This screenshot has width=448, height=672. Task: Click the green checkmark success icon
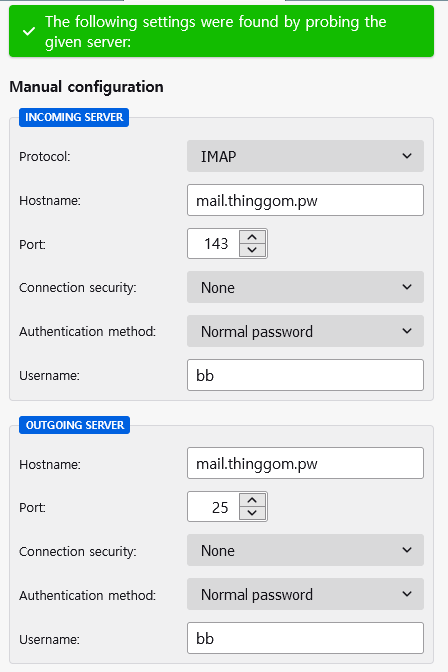[29, 31]
